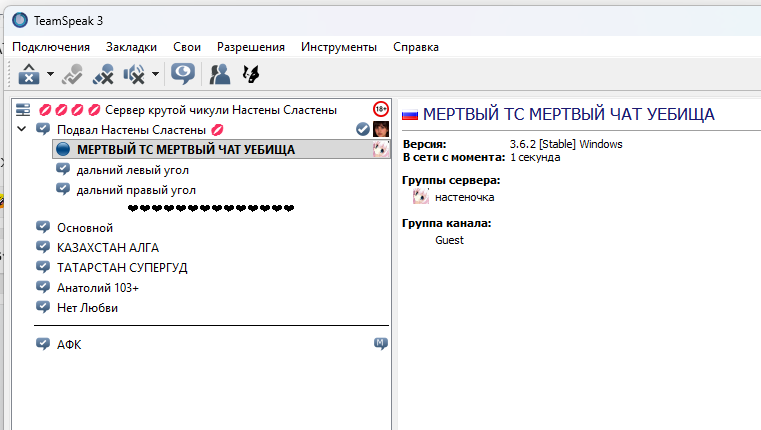Click the настеночка group name

[x=464, y=197]
